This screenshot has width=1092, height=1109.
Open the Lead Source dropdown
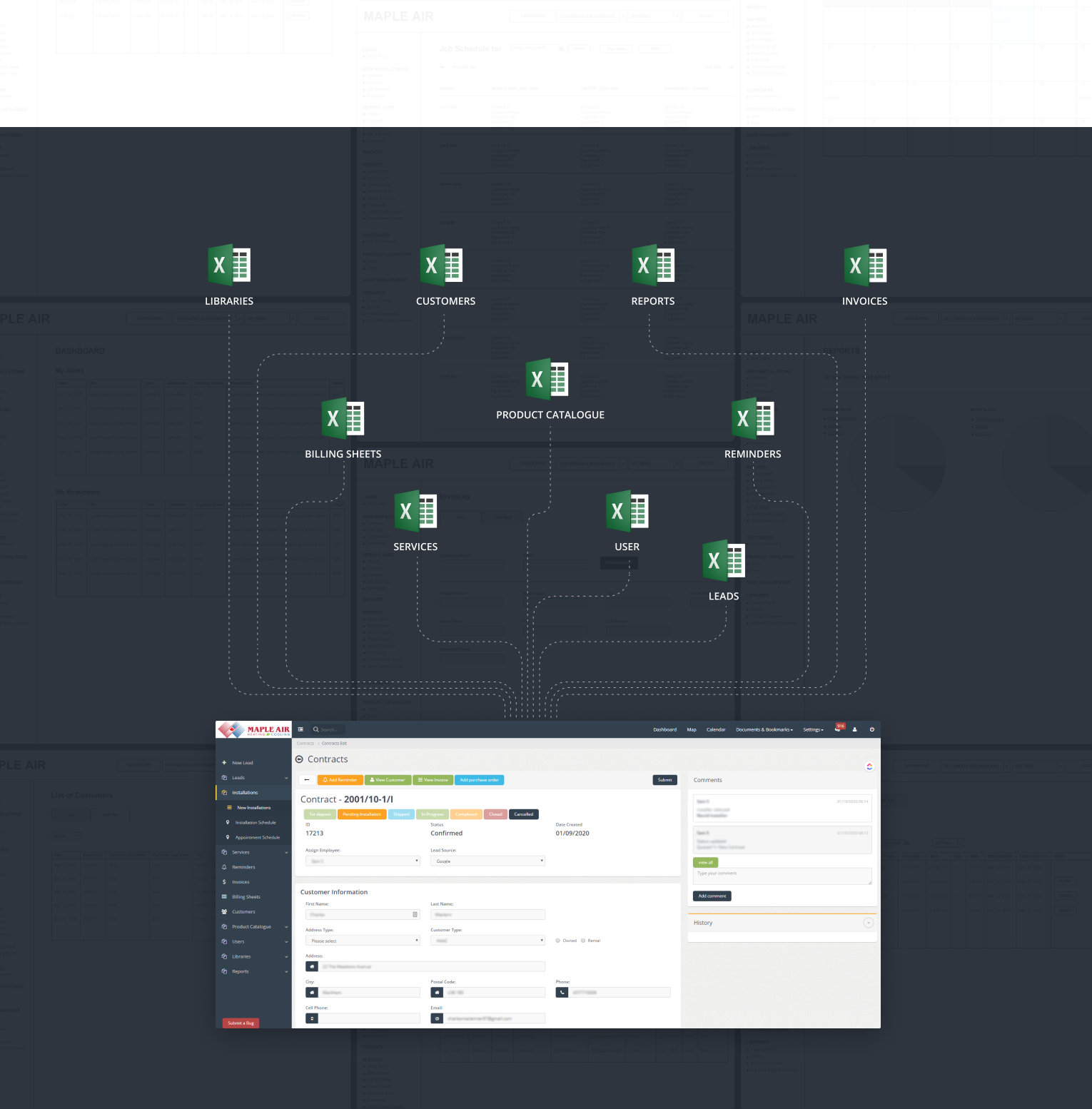click(487, 861)
